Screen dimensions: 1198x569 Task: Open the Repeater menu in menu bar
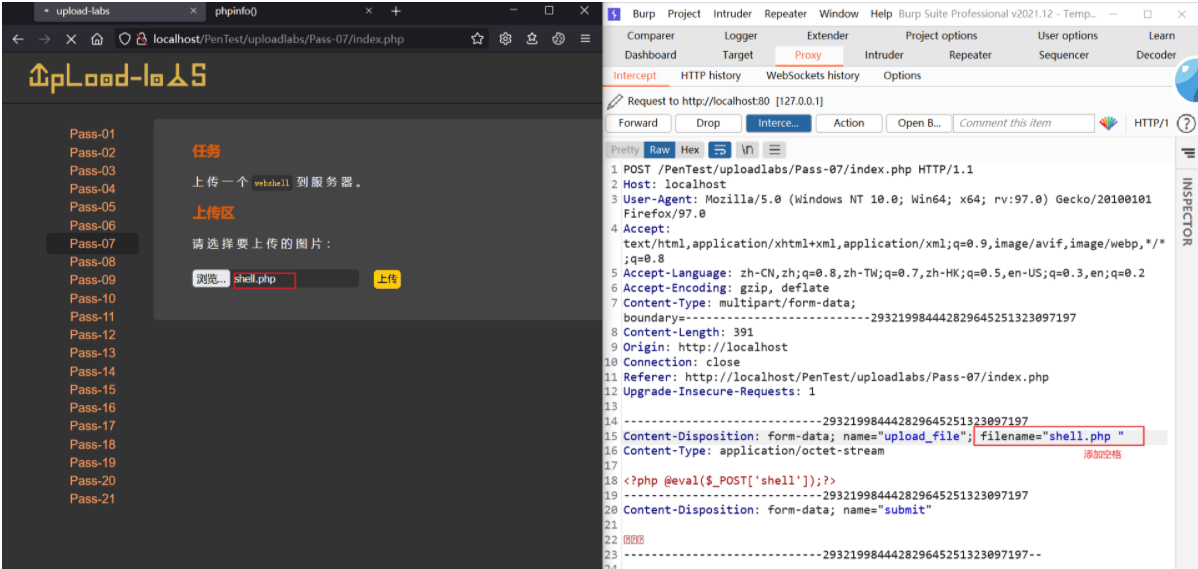[785, 14]
